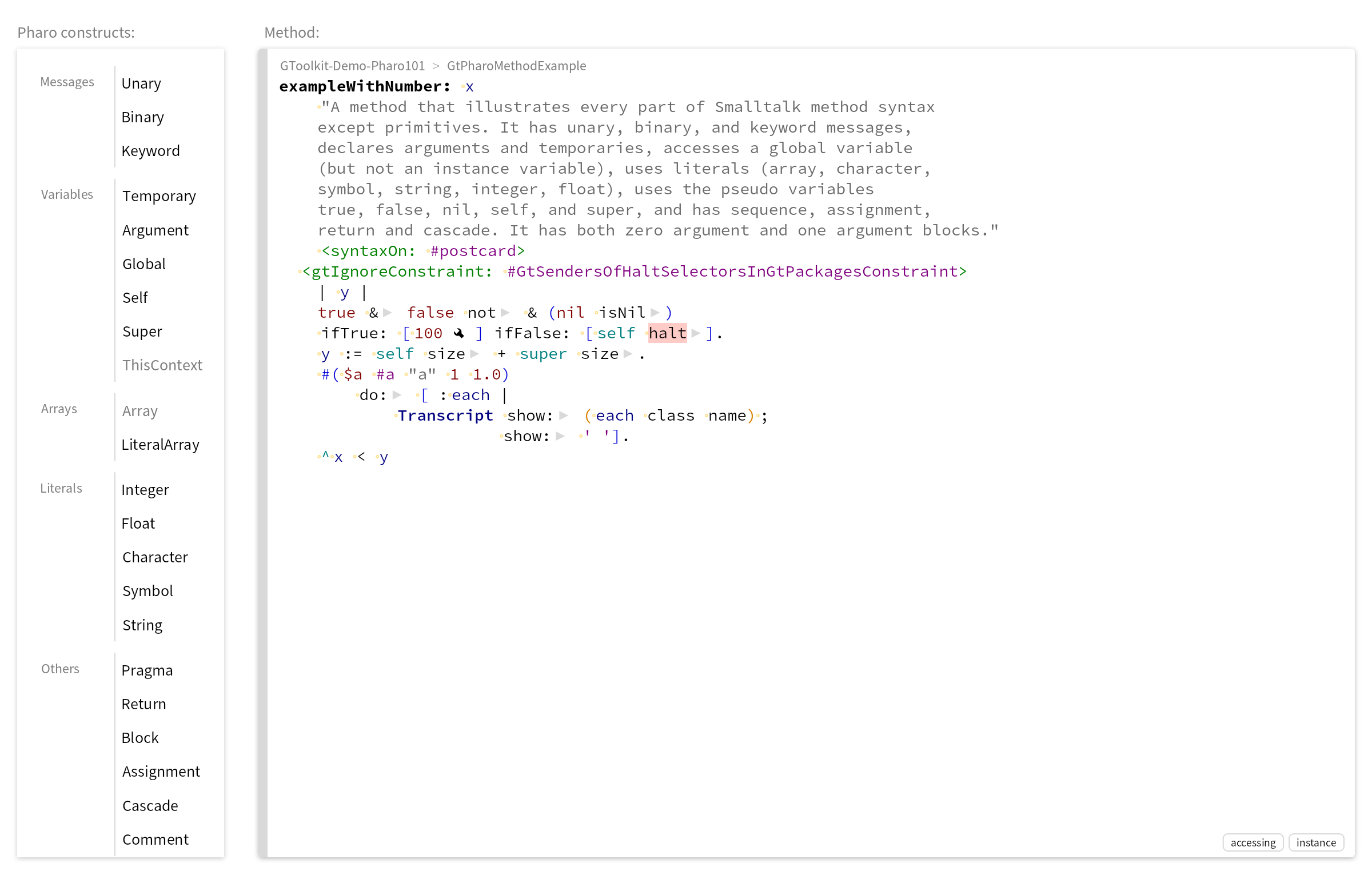Click triangle after 'true &'
1372x871 pixels.
point(388,313)
